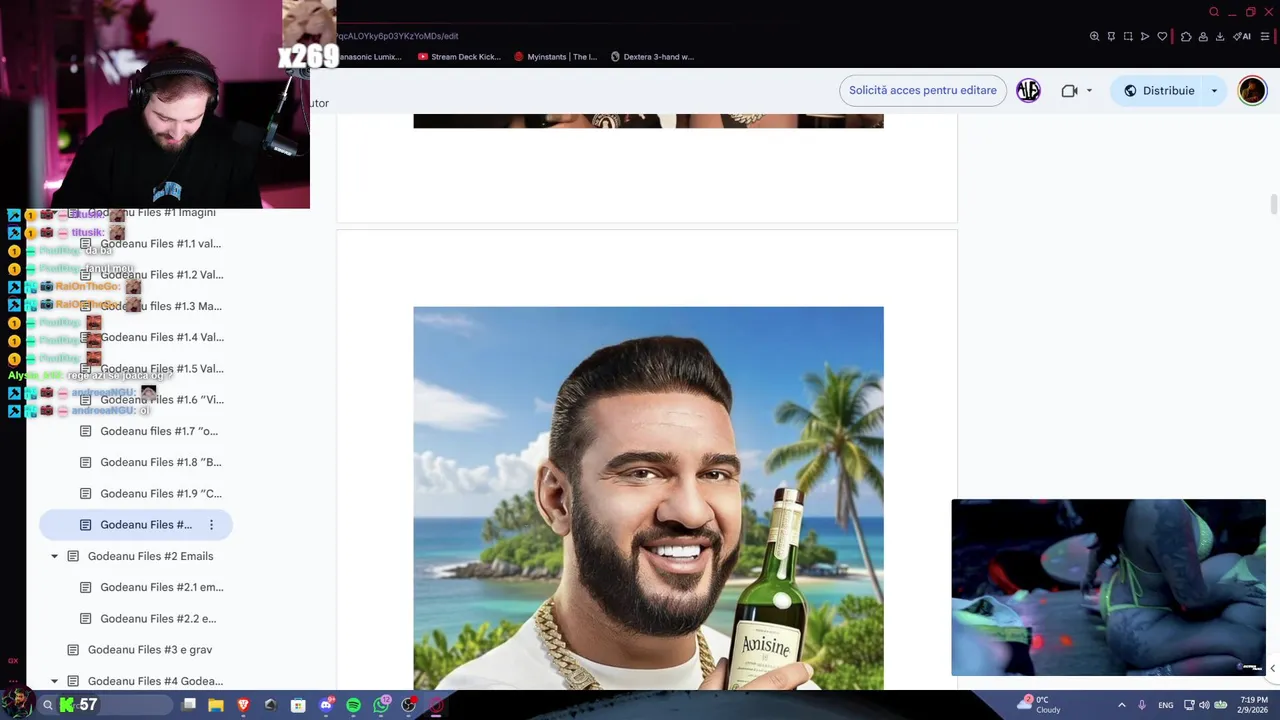
Task: Click the document vertical scrollbar thumb
Action: [x=1273, y=204]
